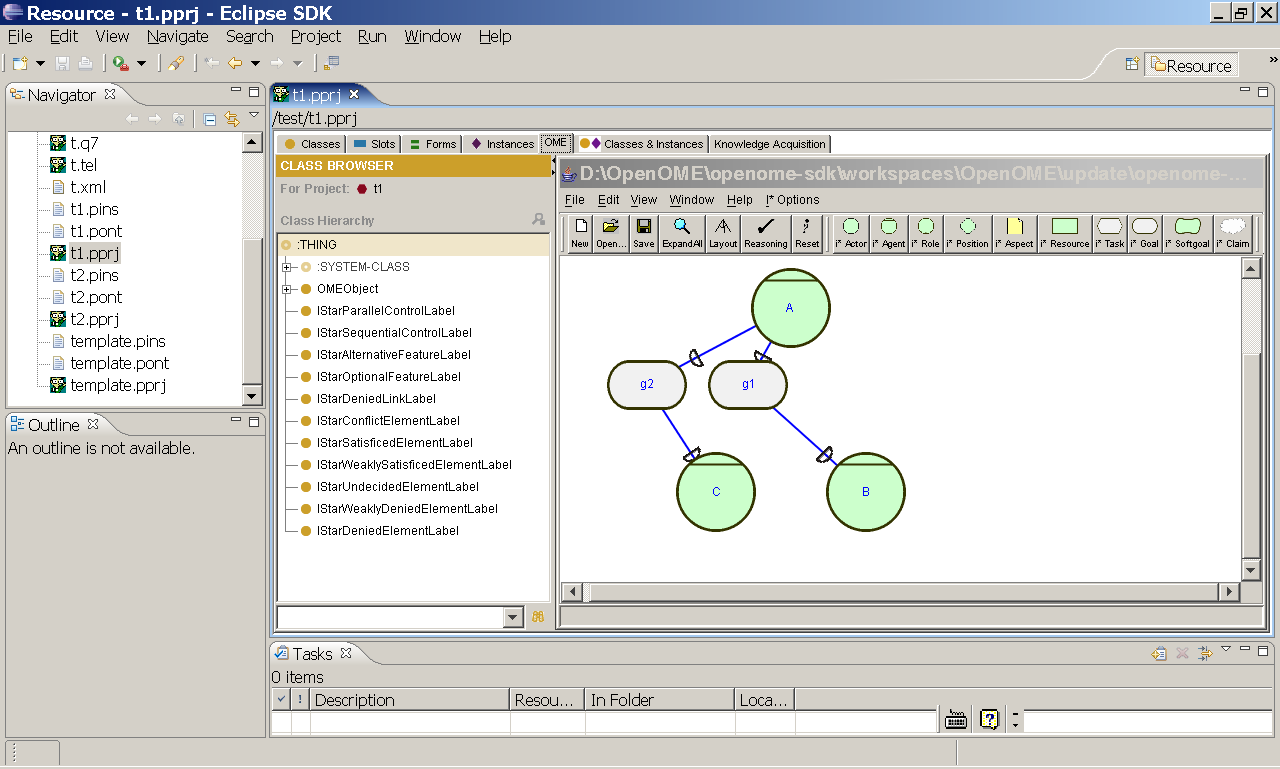Expand the :SYSTEM-CLASS tree node
1280x769 pixels.
(x=287, y=266)
